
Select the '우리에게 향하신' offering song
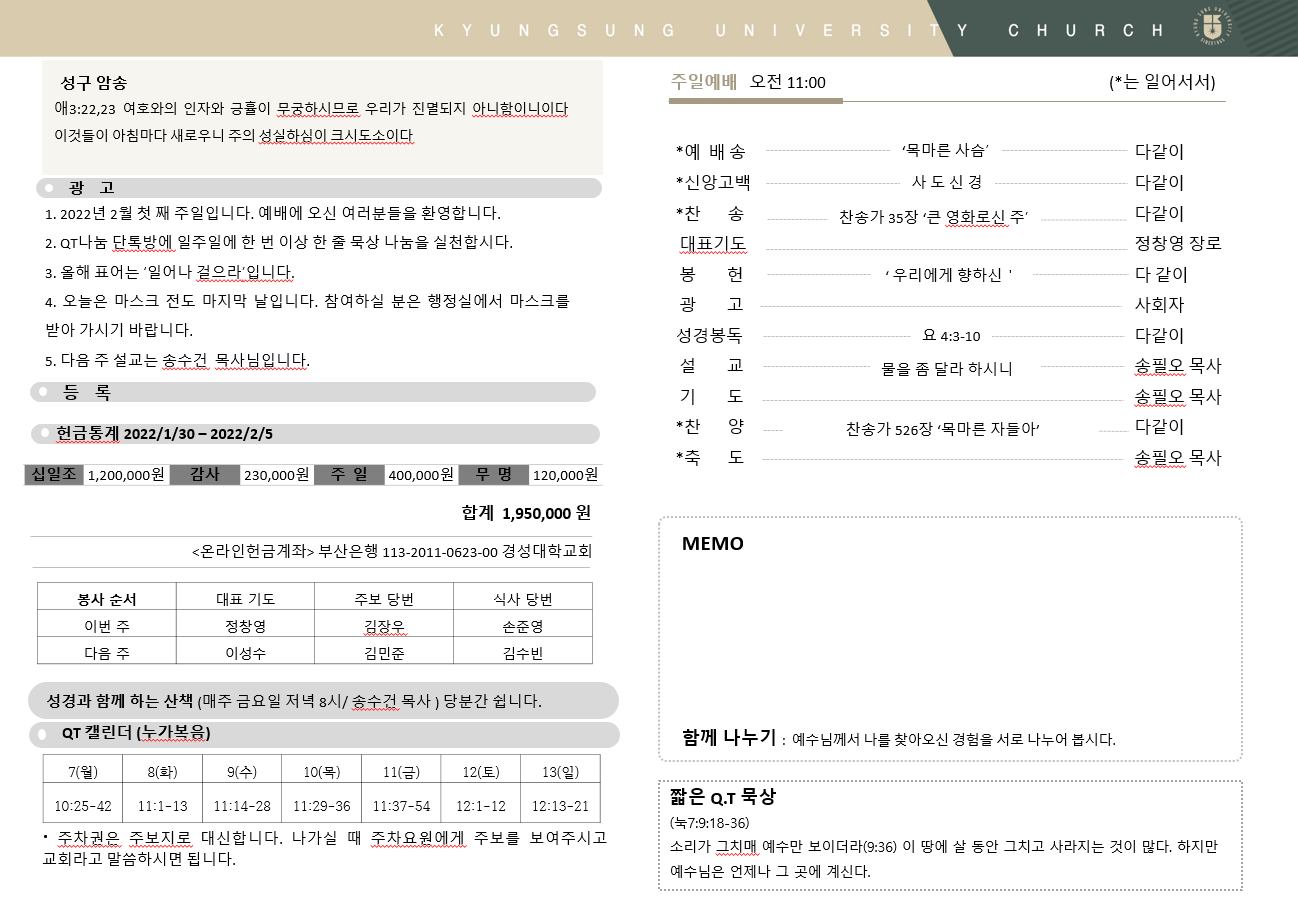coord(949,275)
